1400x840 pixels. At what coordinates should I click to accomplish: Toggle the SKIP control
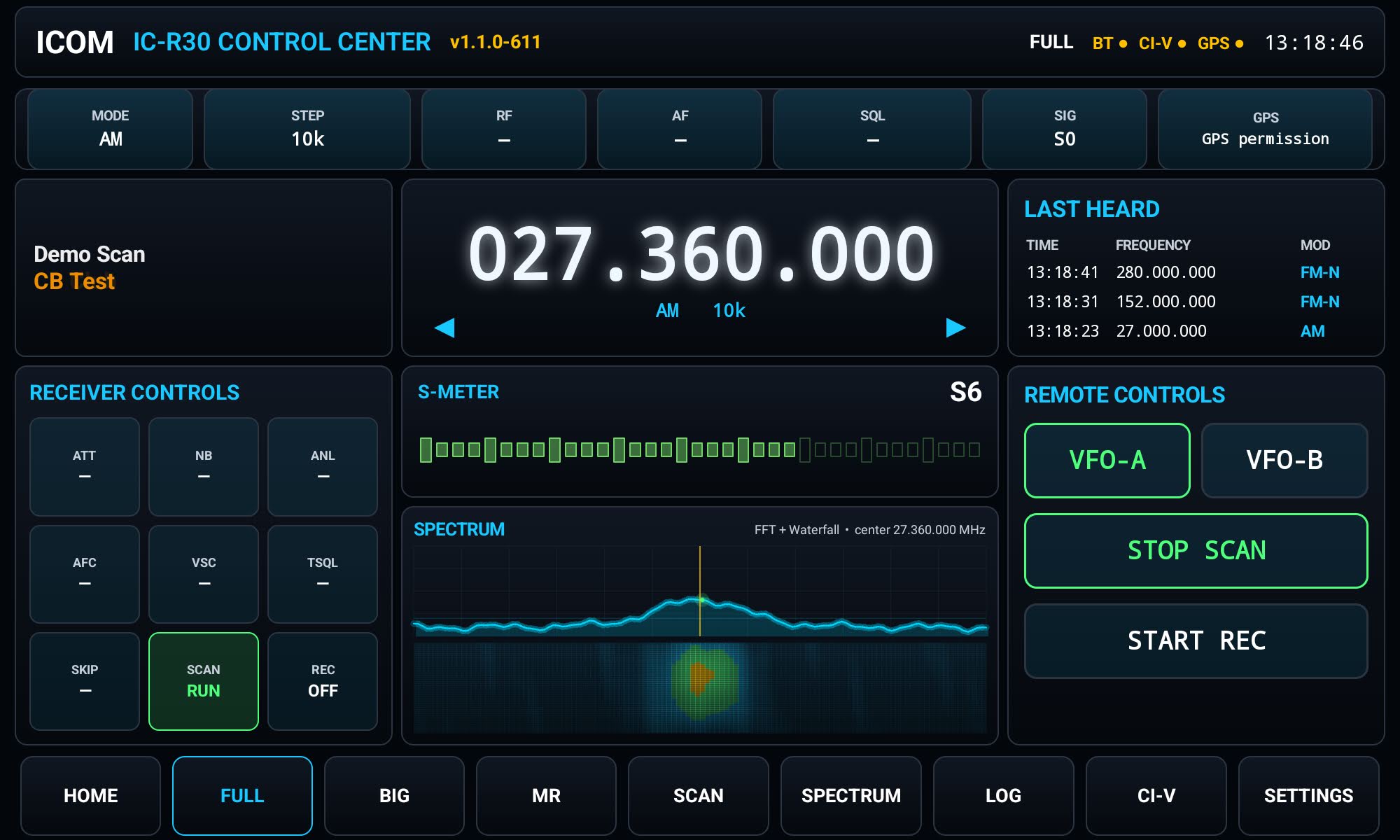tap(85, 681)
